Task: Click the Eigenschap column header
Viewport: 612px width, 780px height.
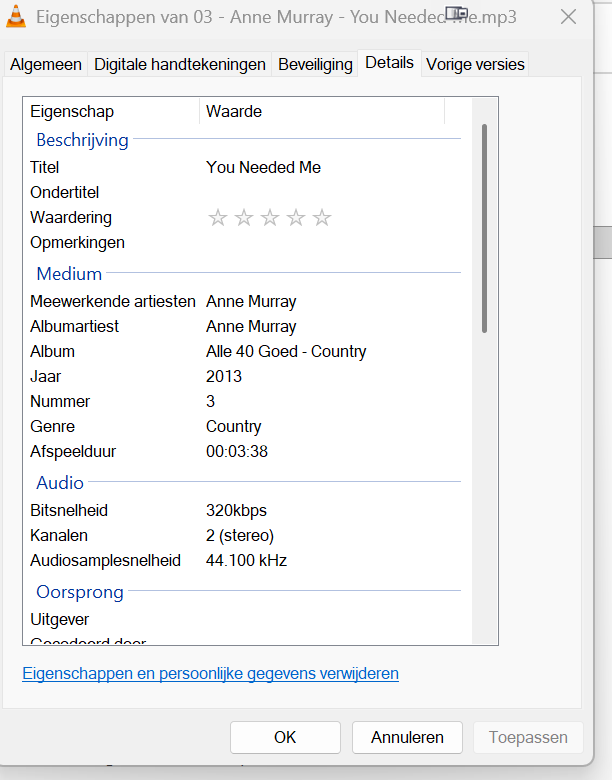Action: [x=72, y=112]
